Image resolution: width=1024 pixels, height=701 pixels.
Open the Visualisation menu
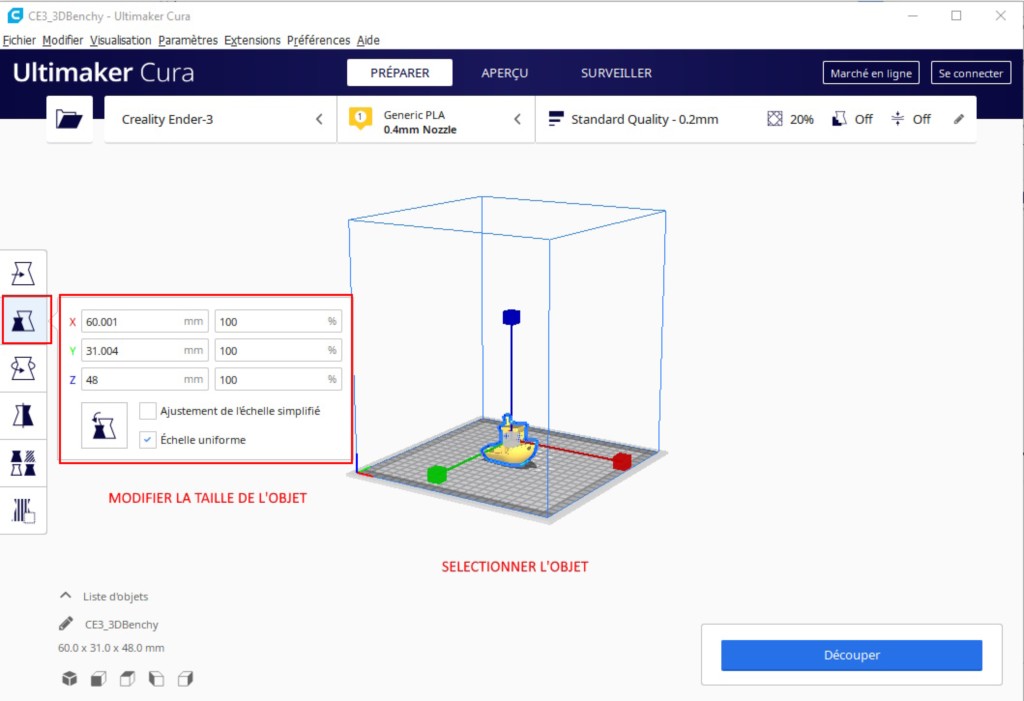[x=120, y=40]
